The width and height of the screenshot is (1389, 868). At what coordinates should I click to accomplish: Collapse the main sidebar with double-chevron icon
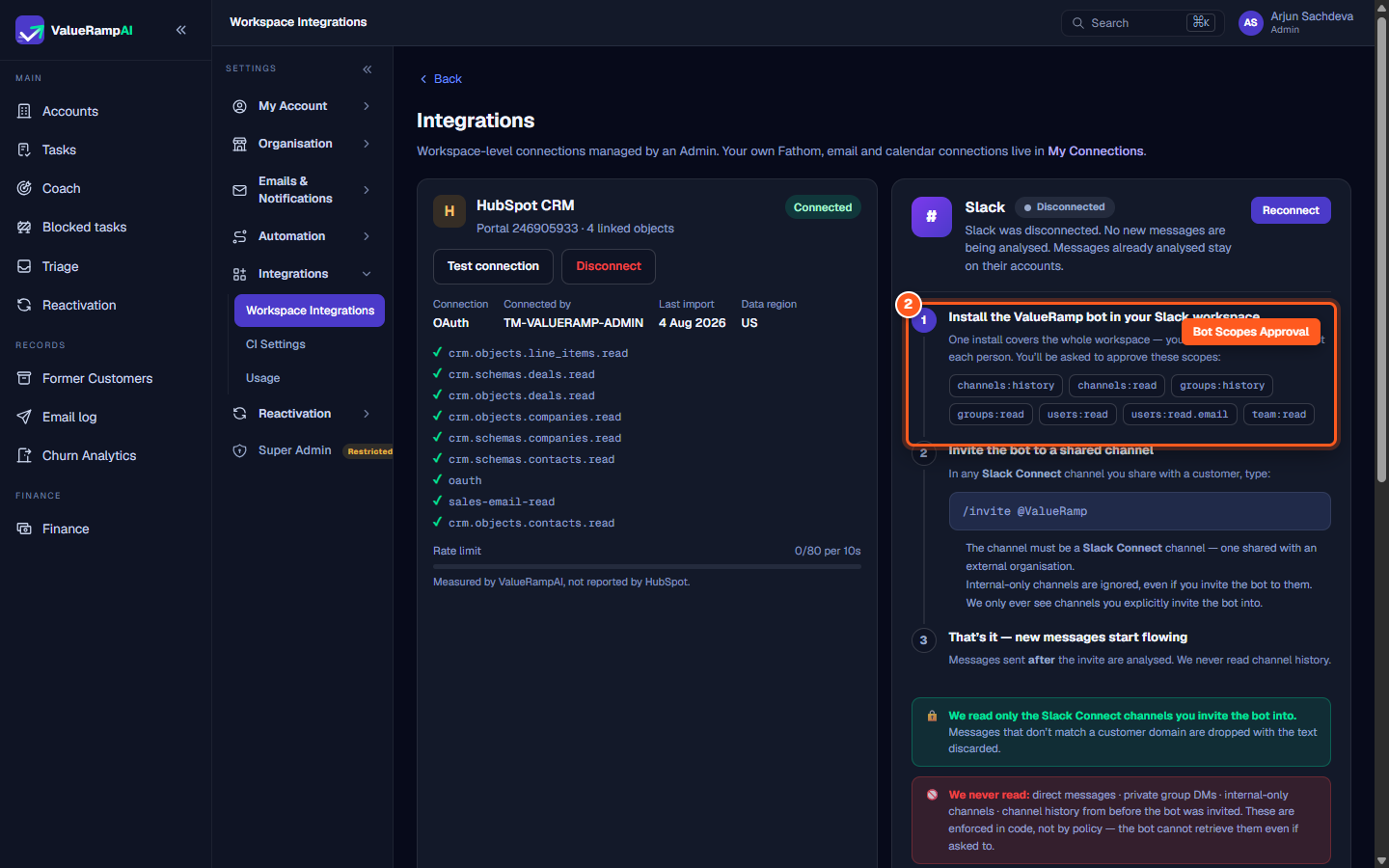pos(181,30)
